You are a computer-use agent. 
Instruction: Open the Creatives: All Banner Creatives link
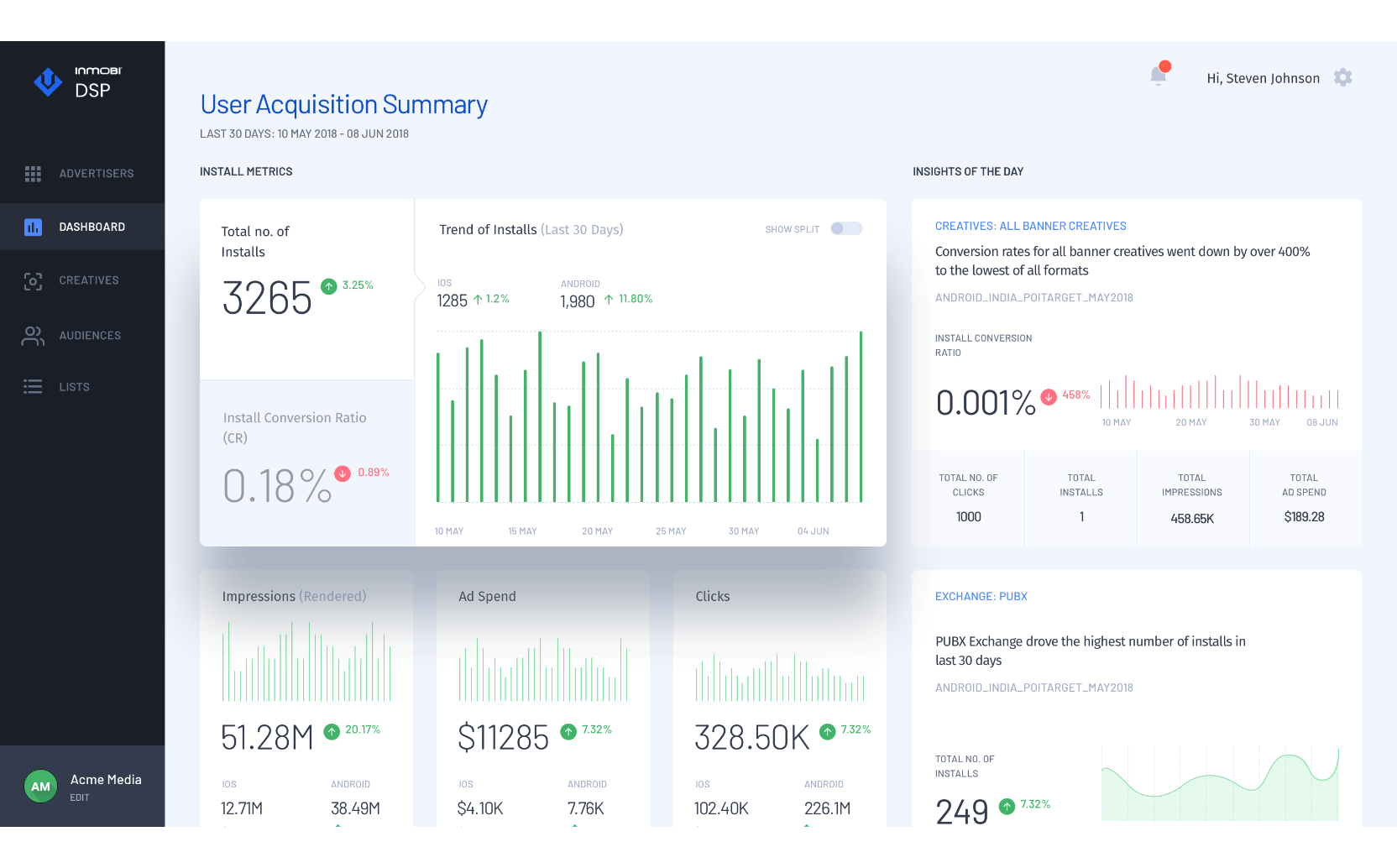tap(1030, 227)
